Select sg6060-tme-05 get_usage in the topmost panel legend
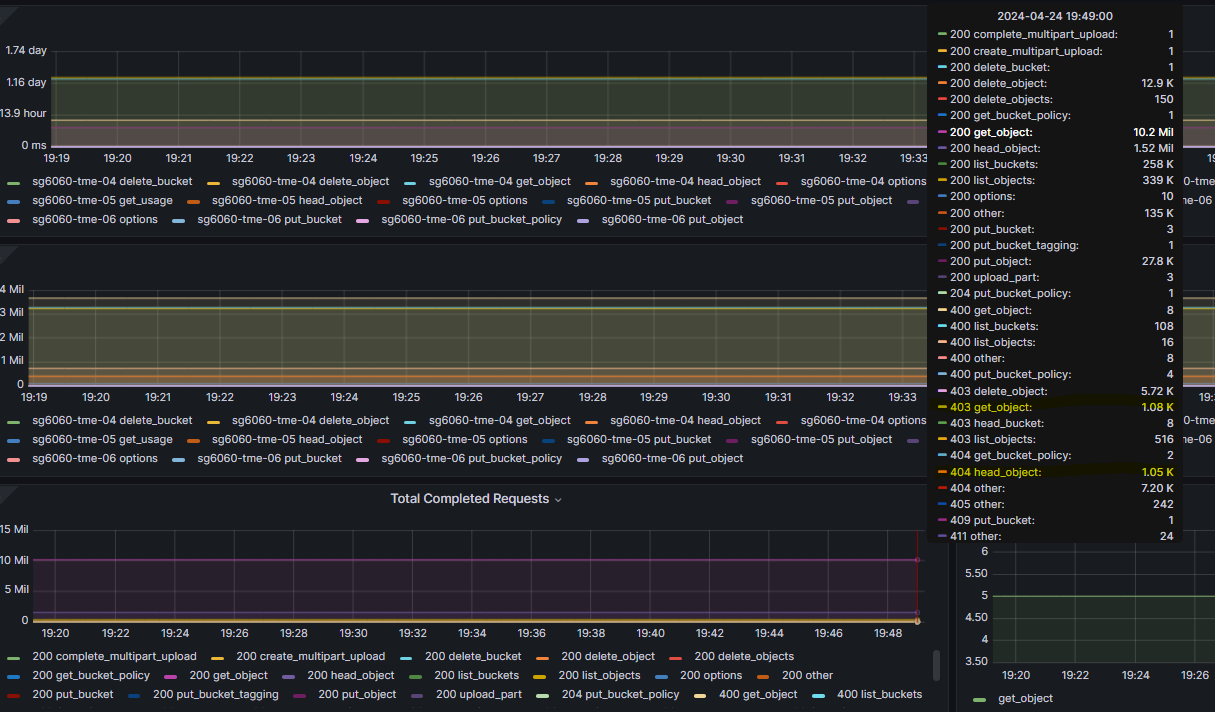The width and height of the screenshot is (1215, 712). pyautogui.click(x=102, y=200)
